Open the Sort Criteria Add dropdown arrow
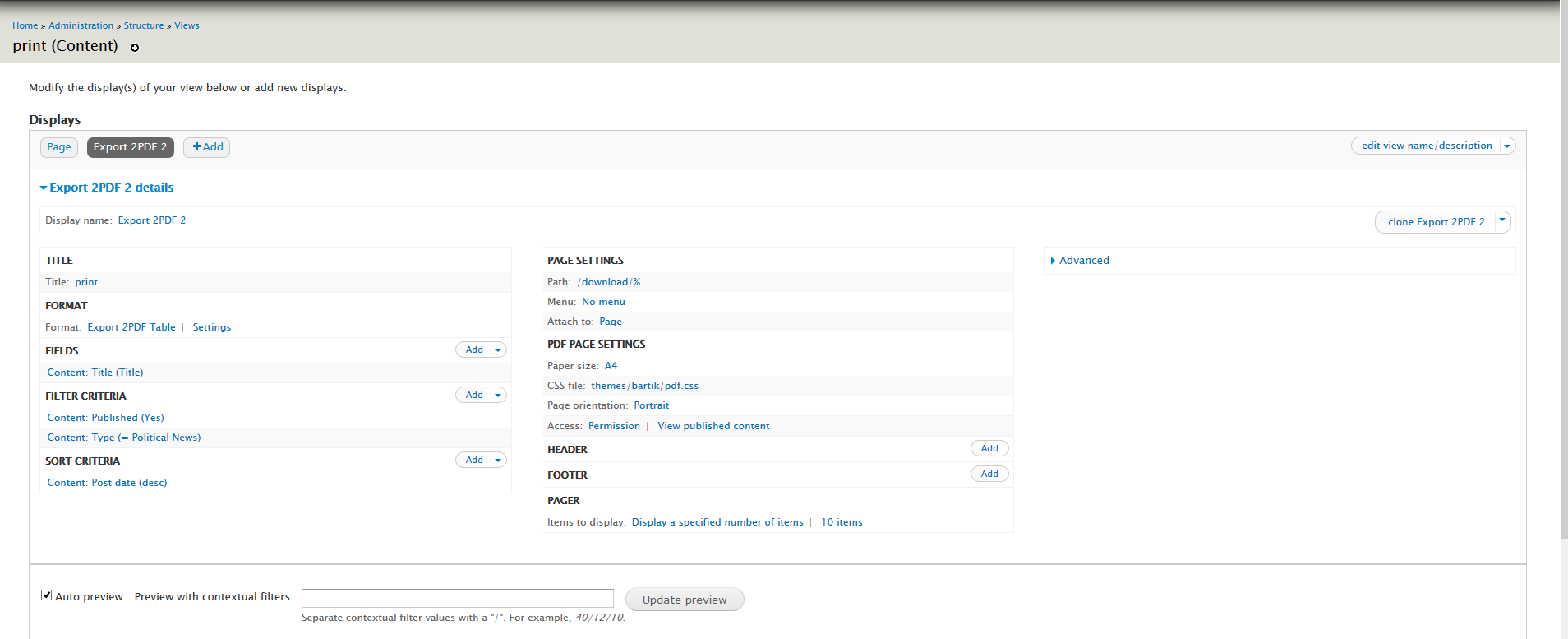 (x=498, y=461)
